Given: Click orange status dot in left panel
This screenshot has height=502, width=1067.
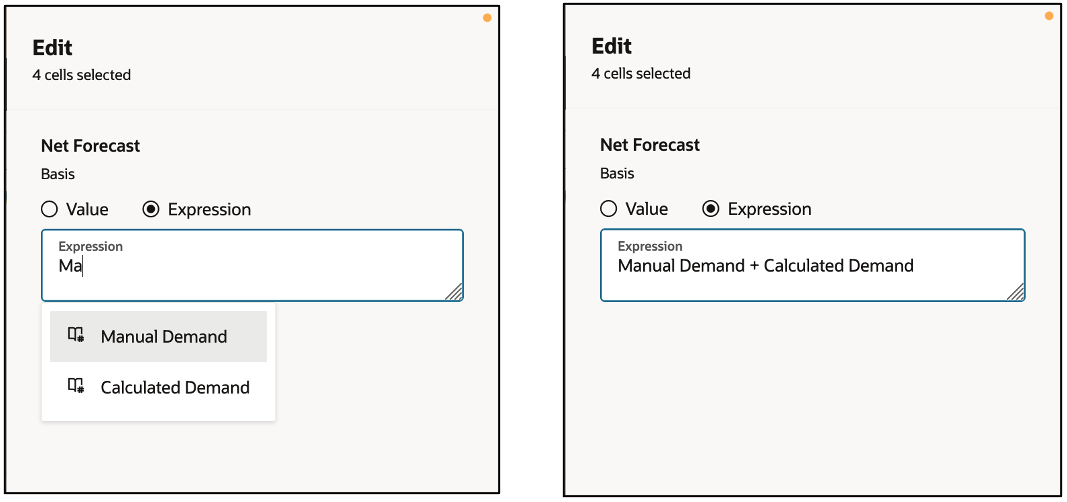Looking at the screenshot, I should [487, 18].
